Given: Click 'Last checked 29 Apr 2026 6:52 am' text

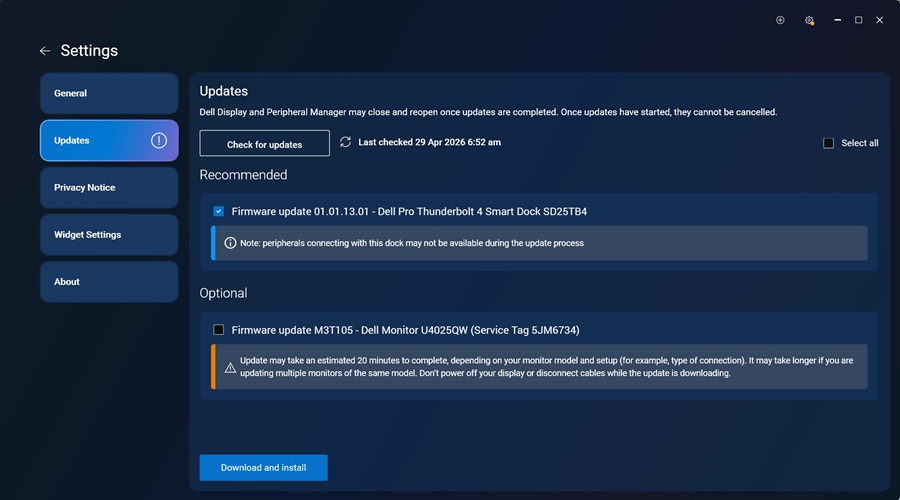Looking at the screenshot, I should tap(429, 142).
